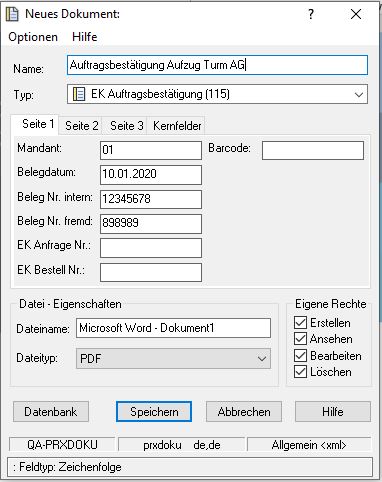Click the Beleg Nr. intern field

(x=151, y=199)
